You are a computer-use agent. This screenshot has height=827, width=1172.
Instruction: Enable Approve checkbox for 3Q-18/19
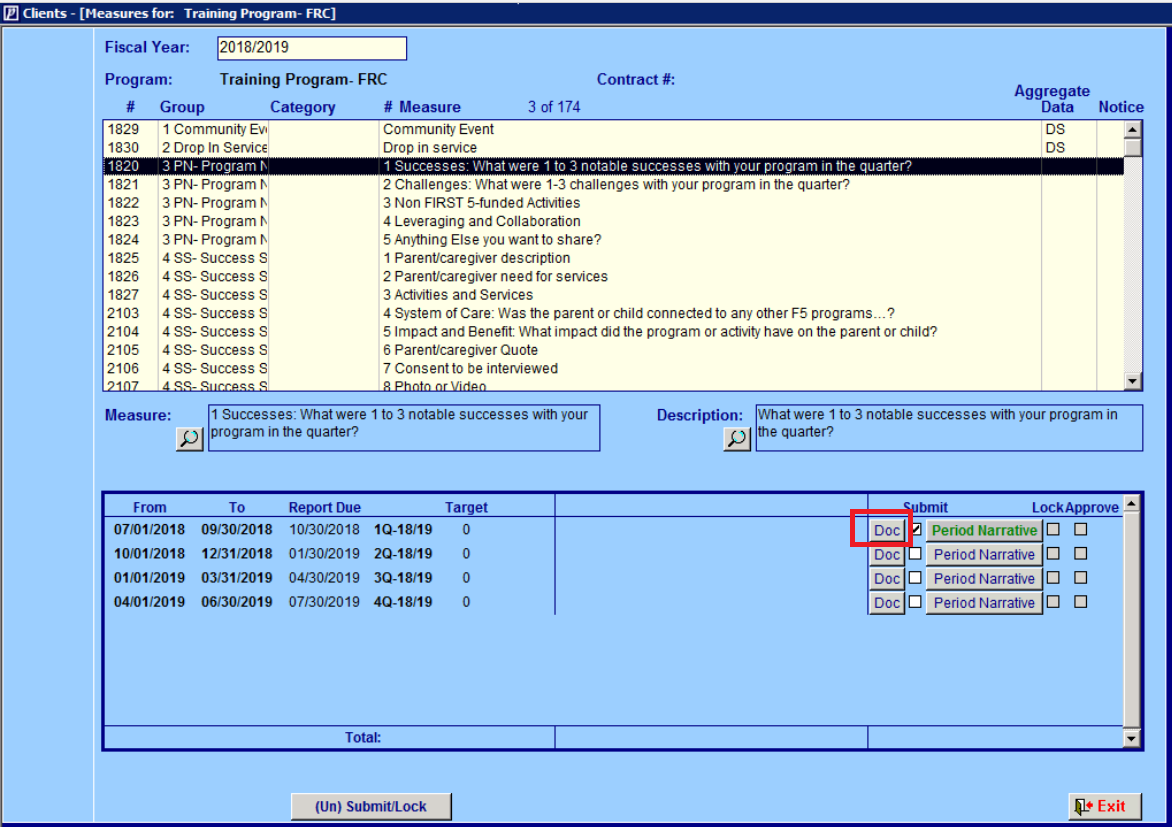tap(1081, 578)
